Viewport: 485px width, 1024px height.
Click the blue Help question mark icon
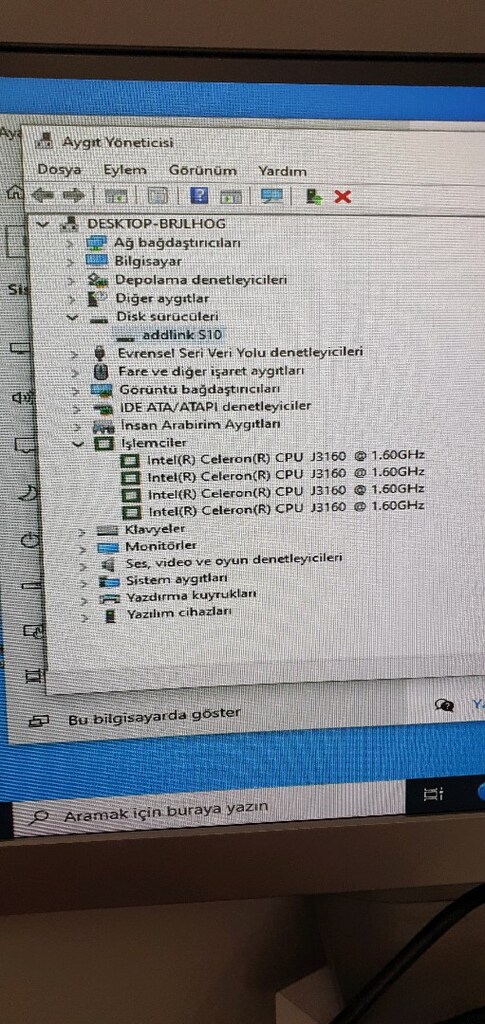pyautogui.click(x=198, y=195)
